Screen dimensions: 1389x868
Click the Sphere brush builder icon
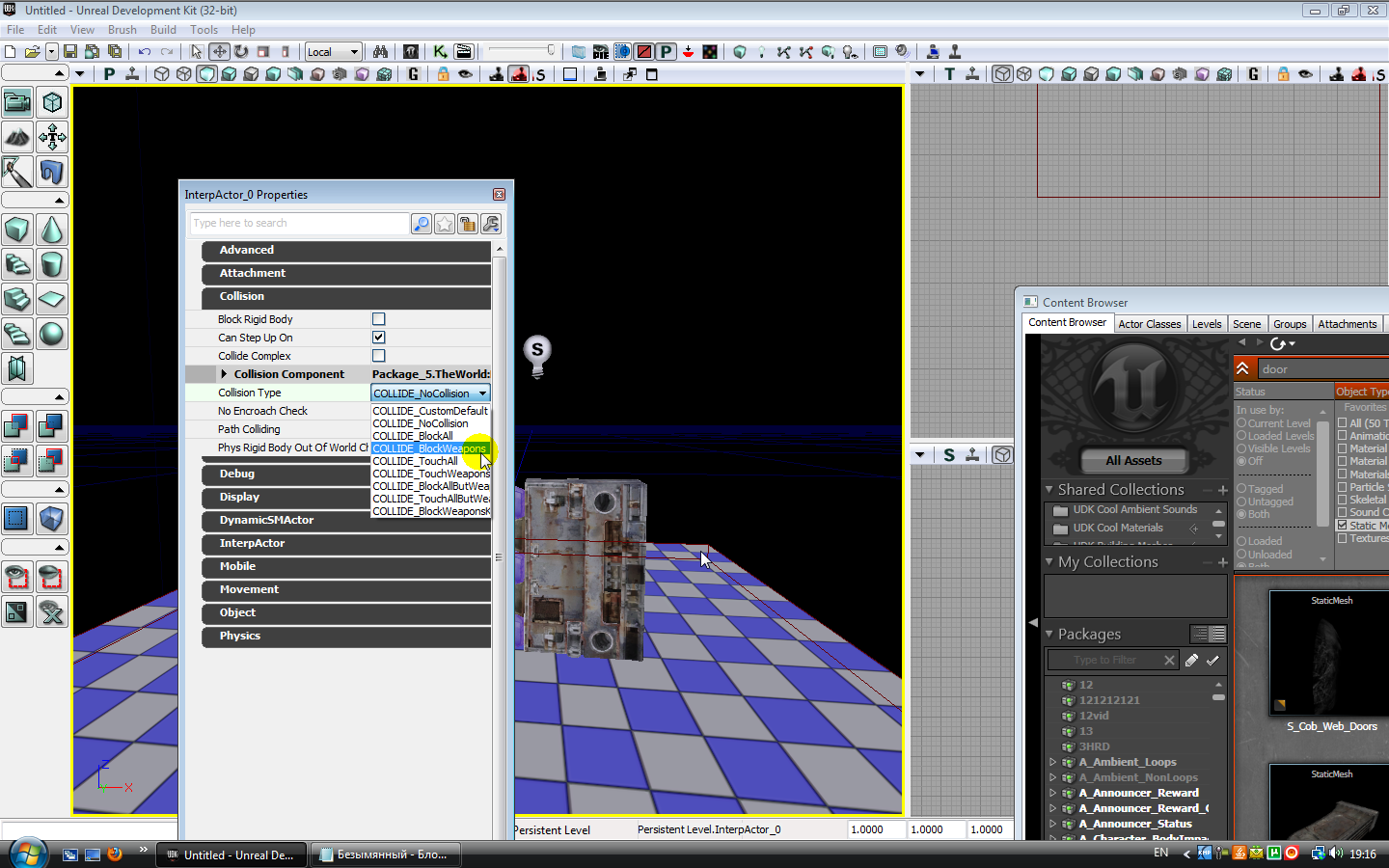point(52,334)
